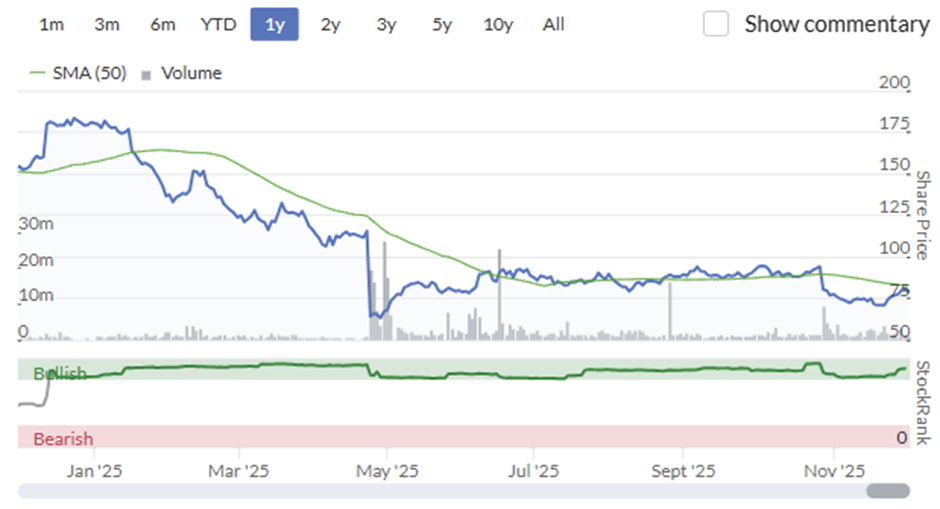Toggle the Volume legend item
940x509 pixels.
tap(181, 73)
